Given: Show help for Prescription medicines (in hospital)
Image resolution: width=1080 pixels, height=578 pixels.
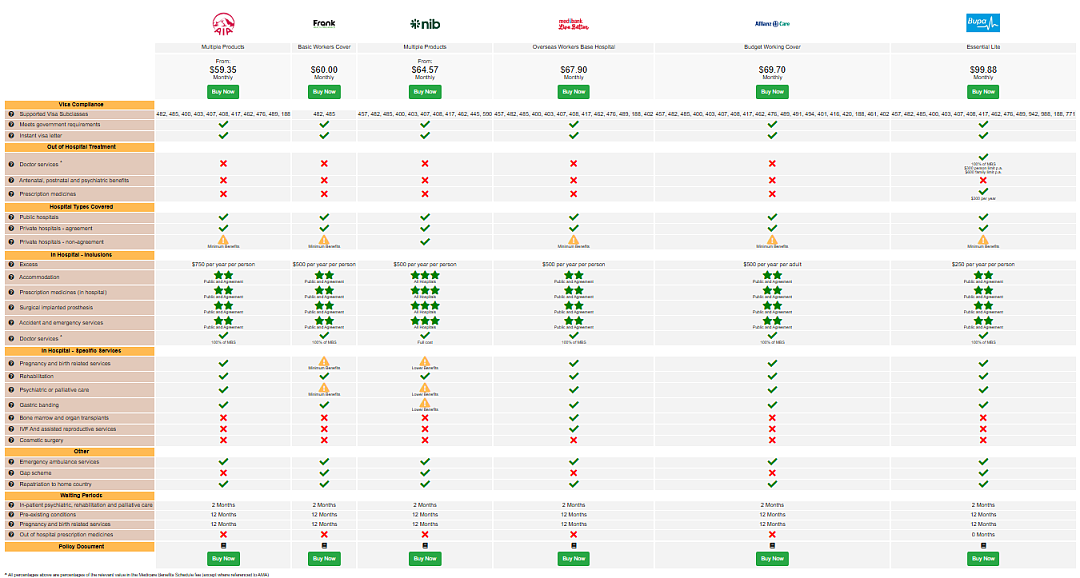Looking at the screenshot, I should click(x=11, y=292).
